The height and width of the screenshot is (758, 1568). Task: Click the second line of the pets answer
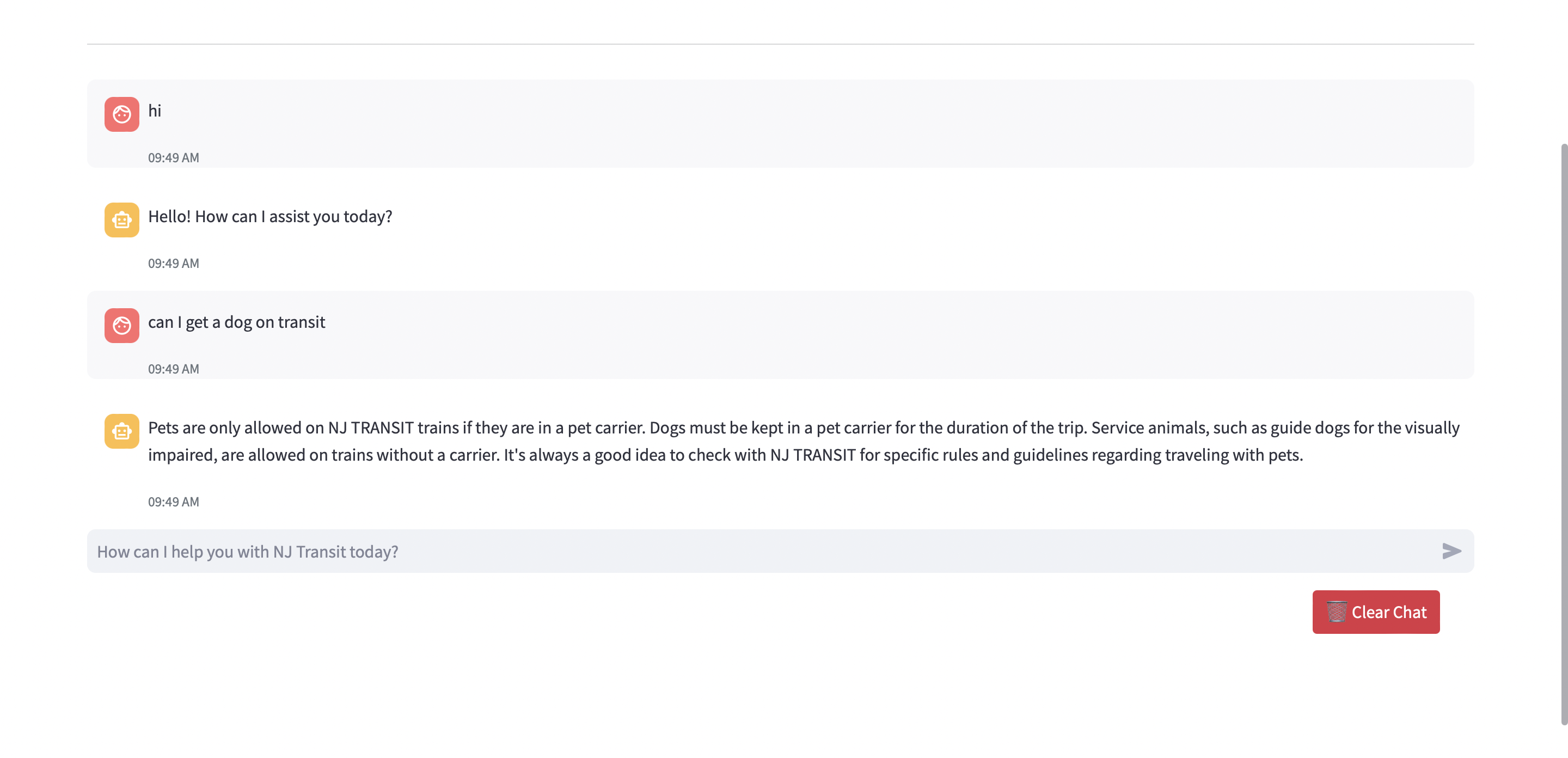(x=724, y=455)
